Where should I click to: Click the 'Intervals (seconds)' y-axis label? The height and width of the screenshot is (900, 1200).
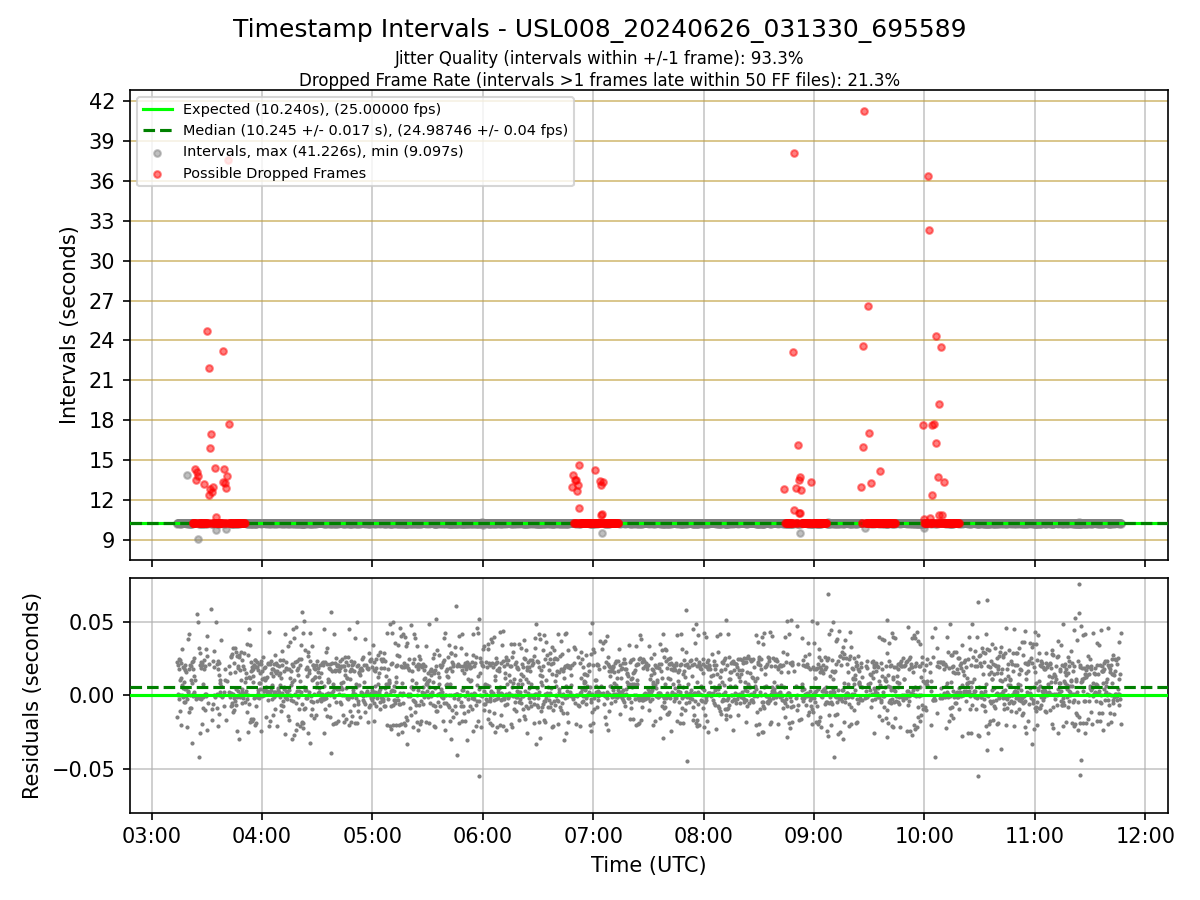click(x=68, y=325)
